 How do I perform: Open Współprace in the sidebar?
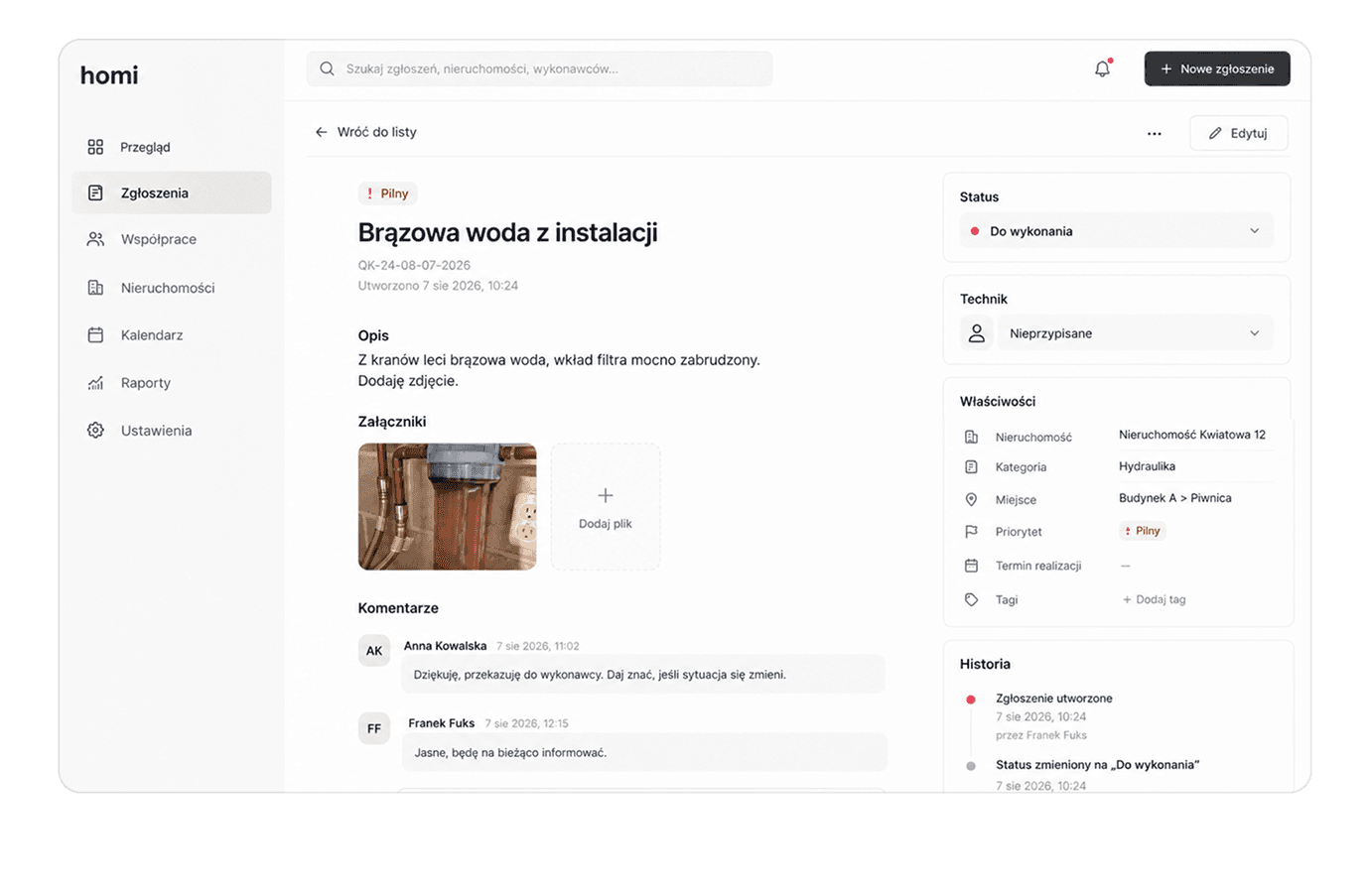point(172,239)
